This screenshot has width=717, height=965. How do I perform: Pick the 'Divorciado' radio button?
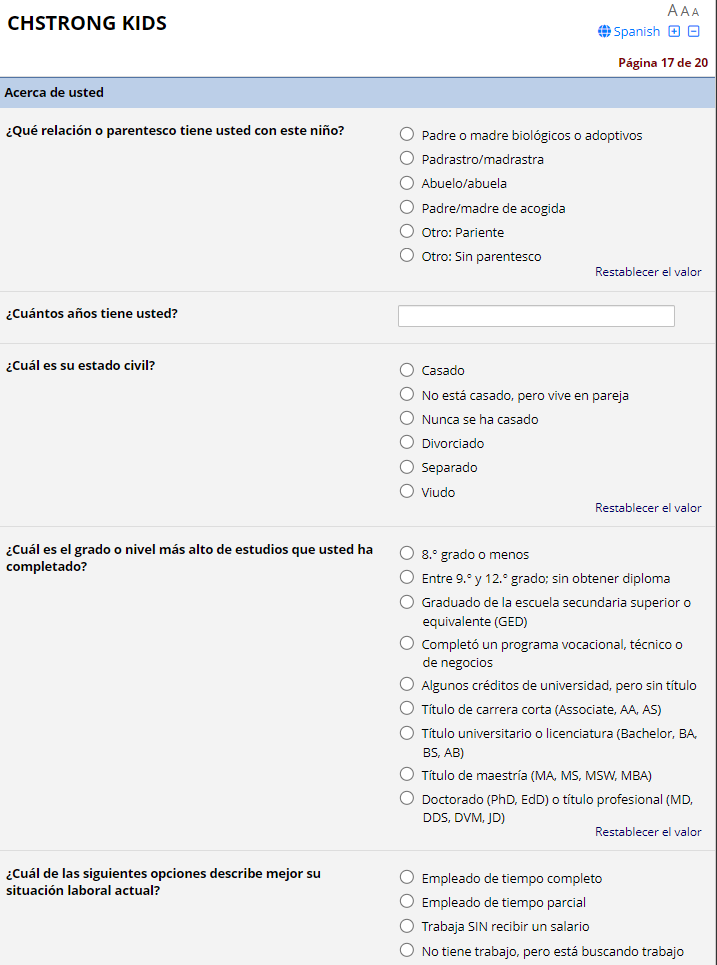[x=407, y=442]
